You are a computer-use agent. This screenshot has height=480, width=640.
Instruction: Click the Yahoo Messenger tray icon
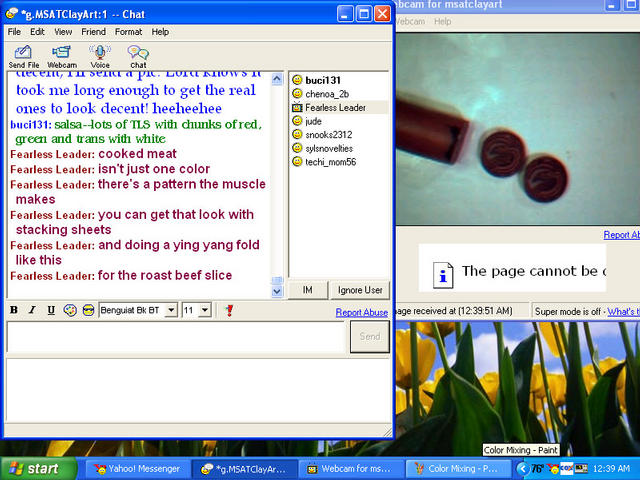553,469
